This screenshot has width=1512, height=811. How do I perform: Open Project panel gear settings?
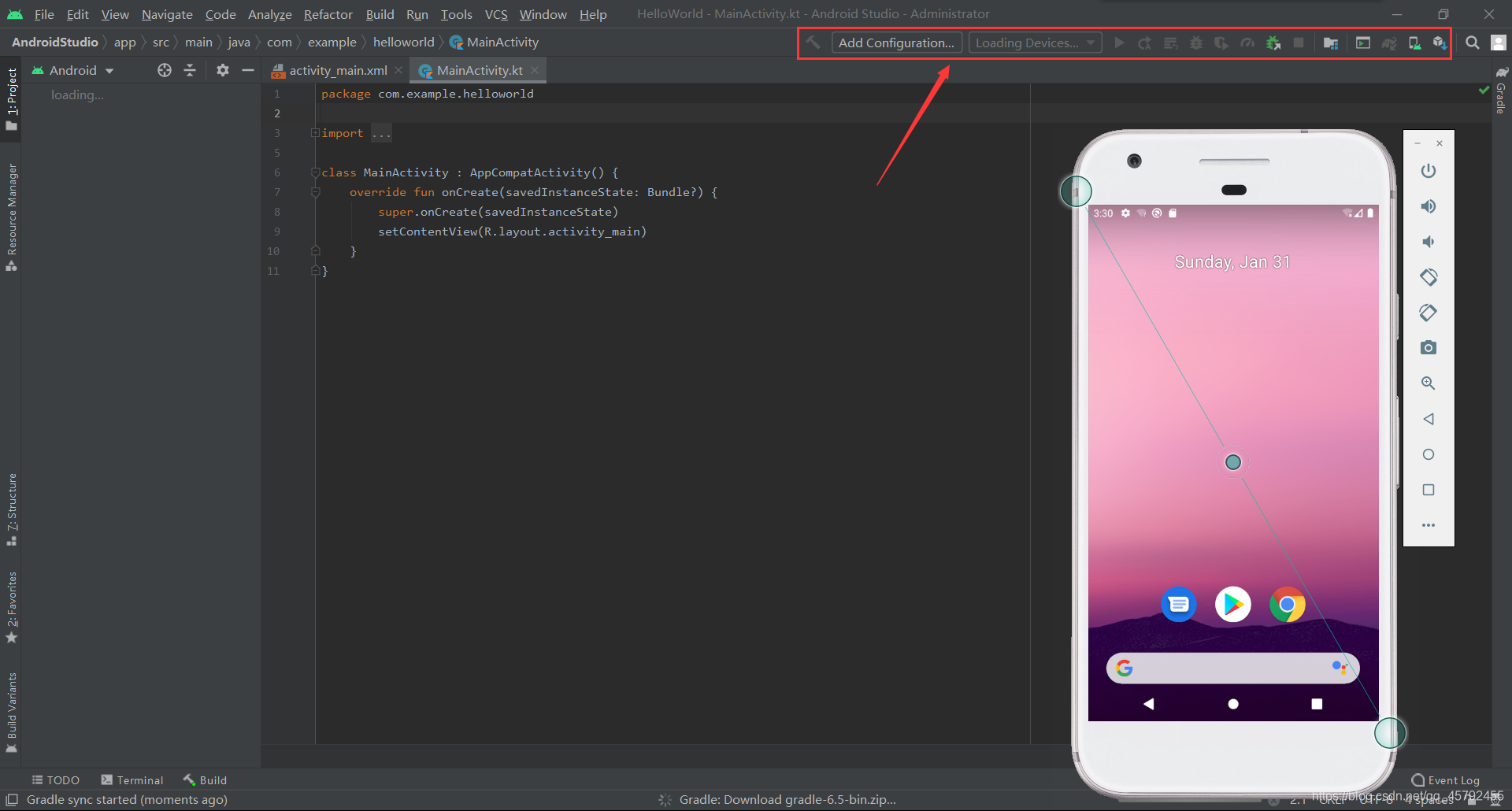pos(223,70)
